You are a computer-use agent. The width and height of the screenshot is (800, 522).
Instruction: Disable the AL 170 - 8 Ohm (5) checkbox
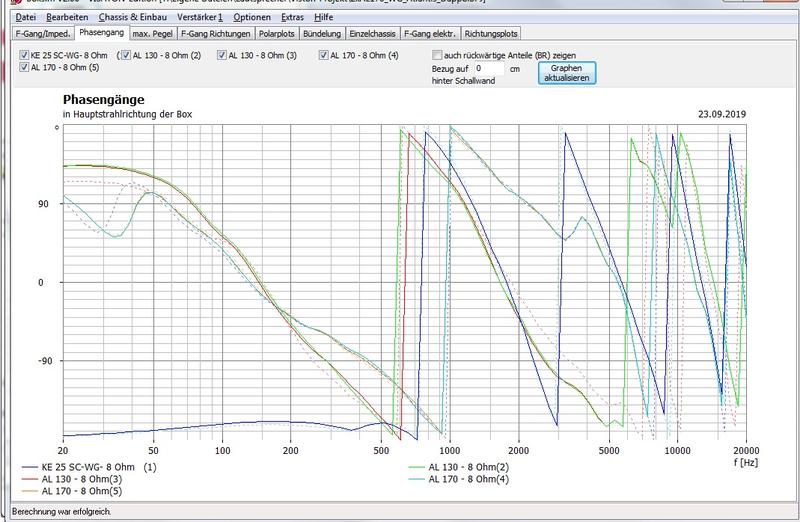point(24,67)
